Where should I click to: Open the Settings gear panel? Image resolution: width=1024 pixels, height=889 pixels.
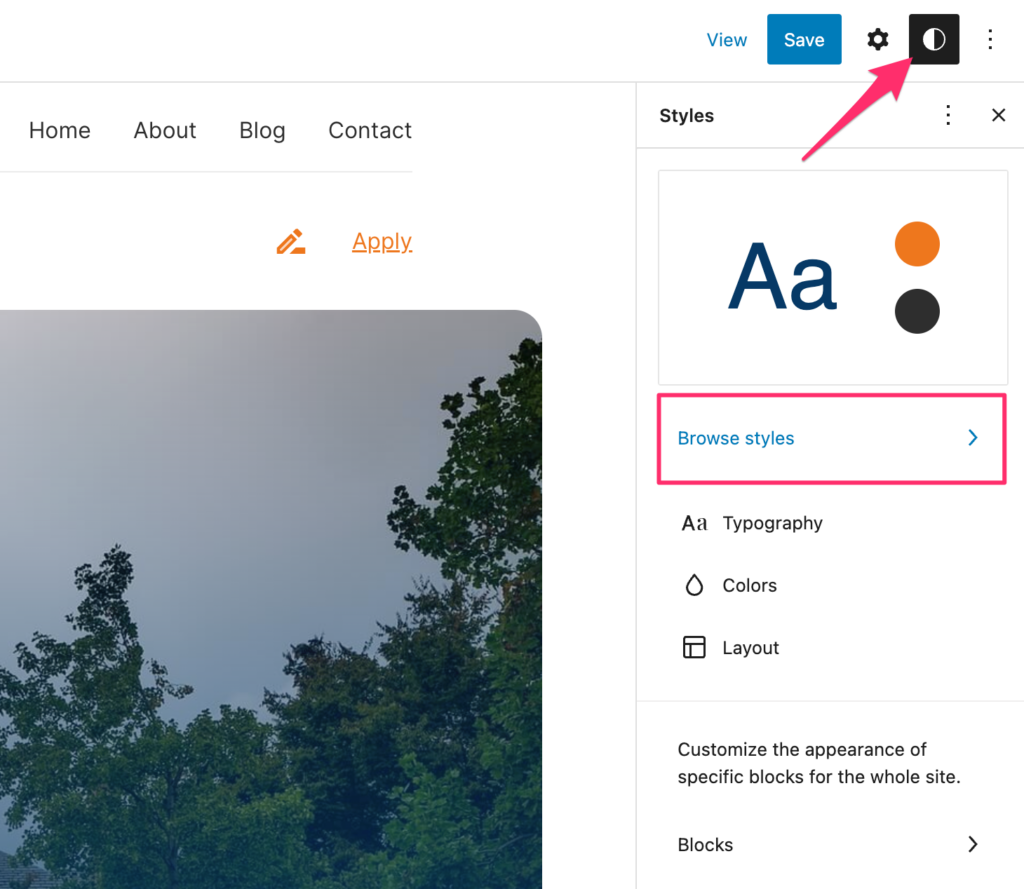pos(877,39)
